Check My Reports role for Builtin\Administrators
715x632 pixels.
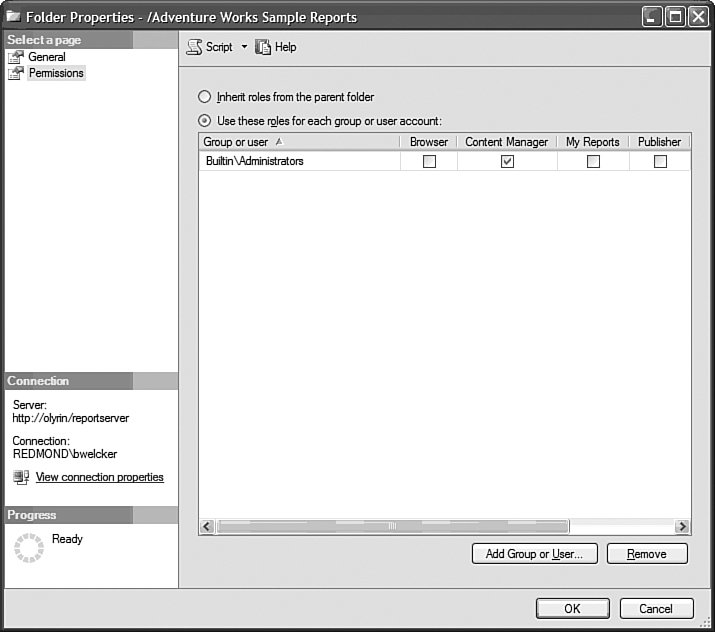coord(593,161)
